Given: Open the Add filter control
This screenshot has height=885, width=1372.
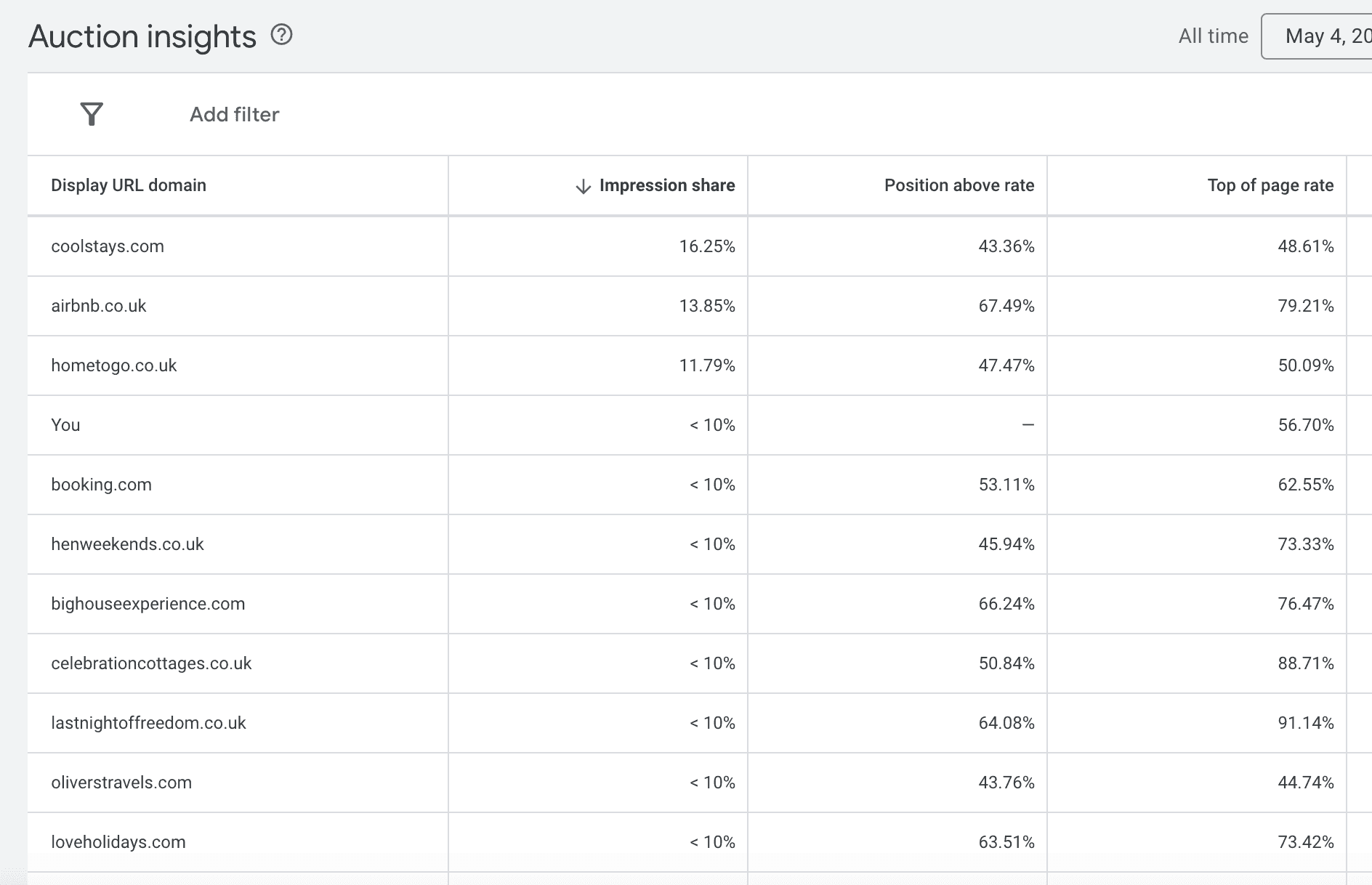Looking at the screenshot, I should [234, 114].
